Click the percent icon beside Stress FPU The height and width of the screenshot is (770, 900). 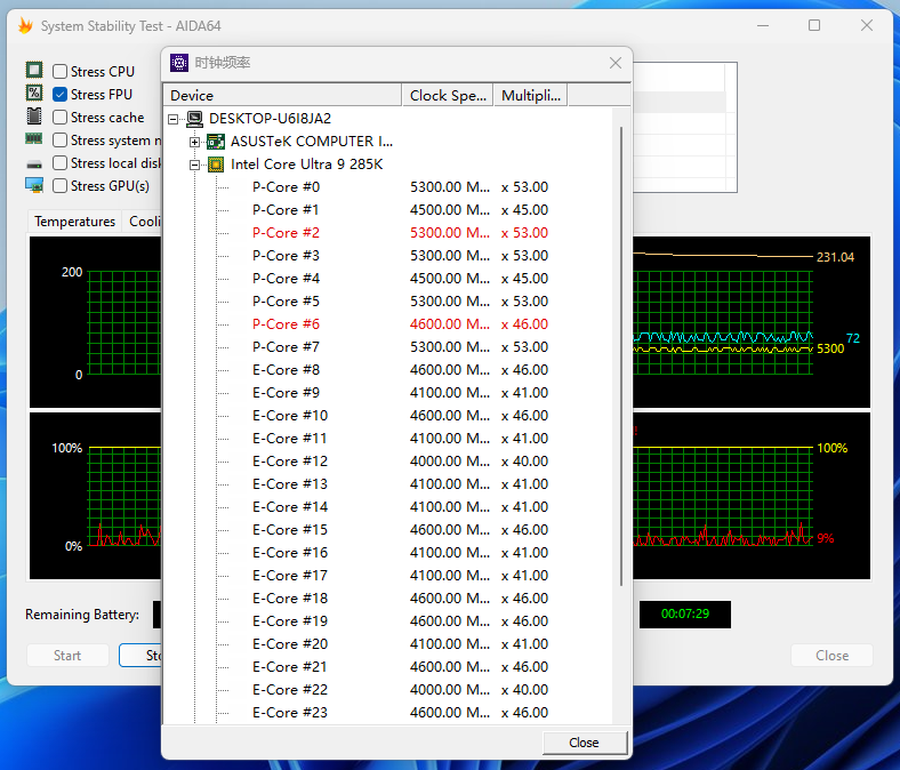pyautogui.click(x=34, y=93)
